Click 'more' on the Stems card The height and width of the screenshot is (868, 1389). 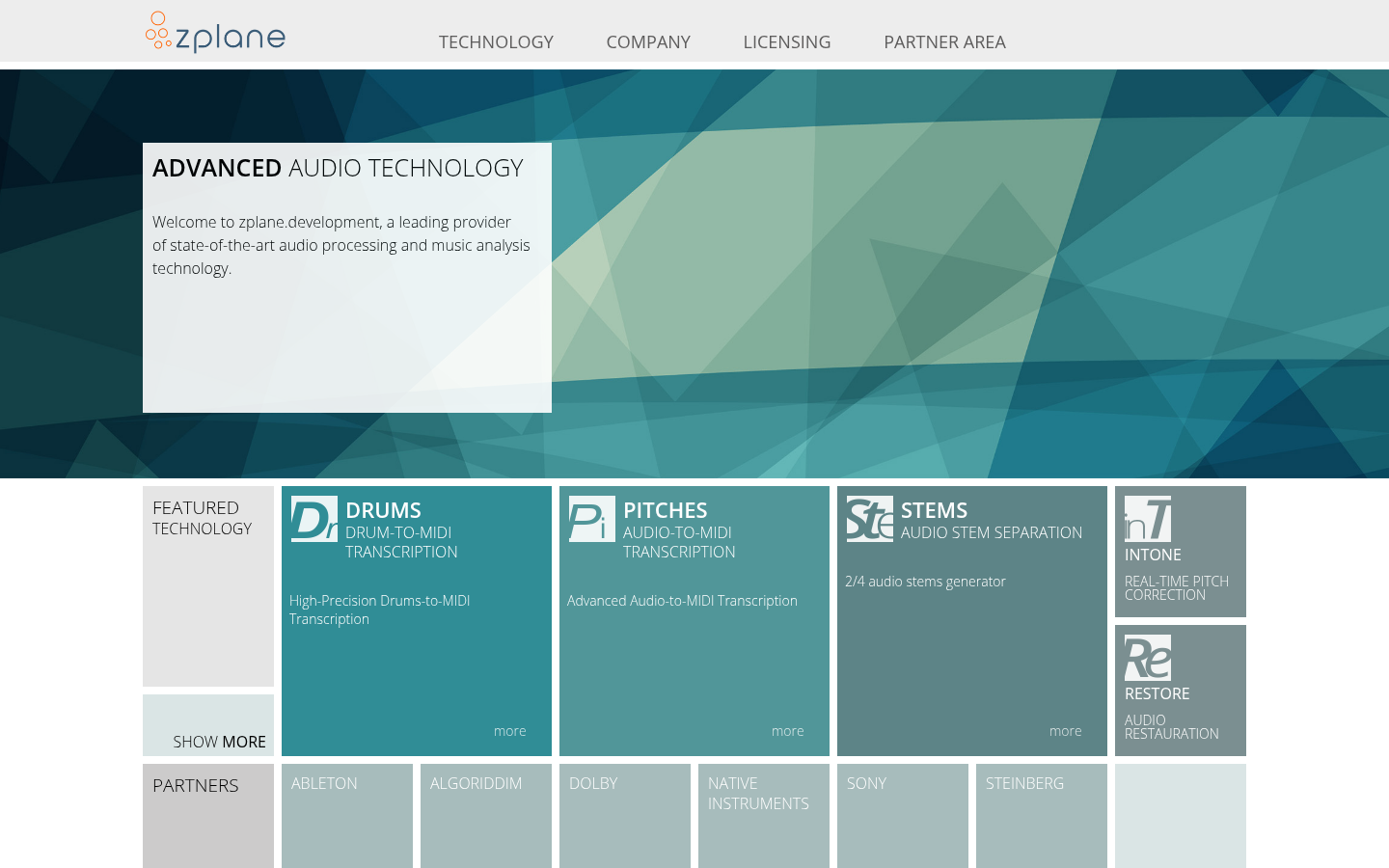coord(1066,731)
